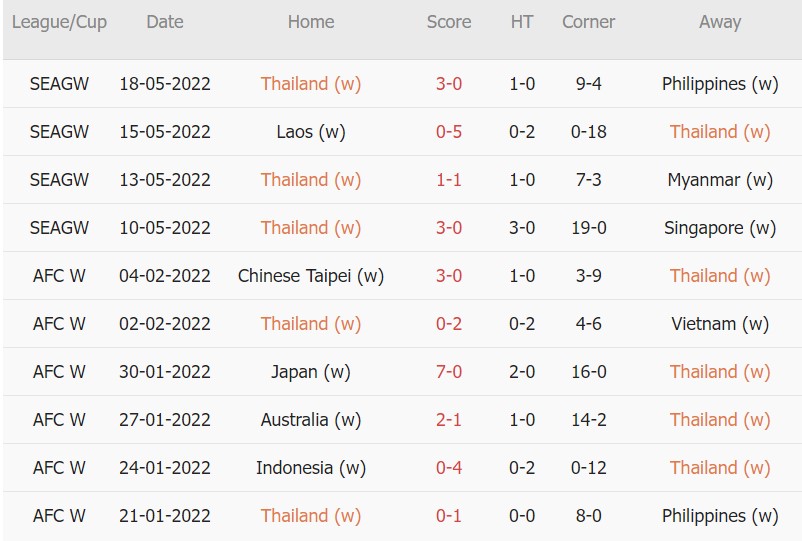Click the 04-02-2022 date cell

[x=165, y=276]
